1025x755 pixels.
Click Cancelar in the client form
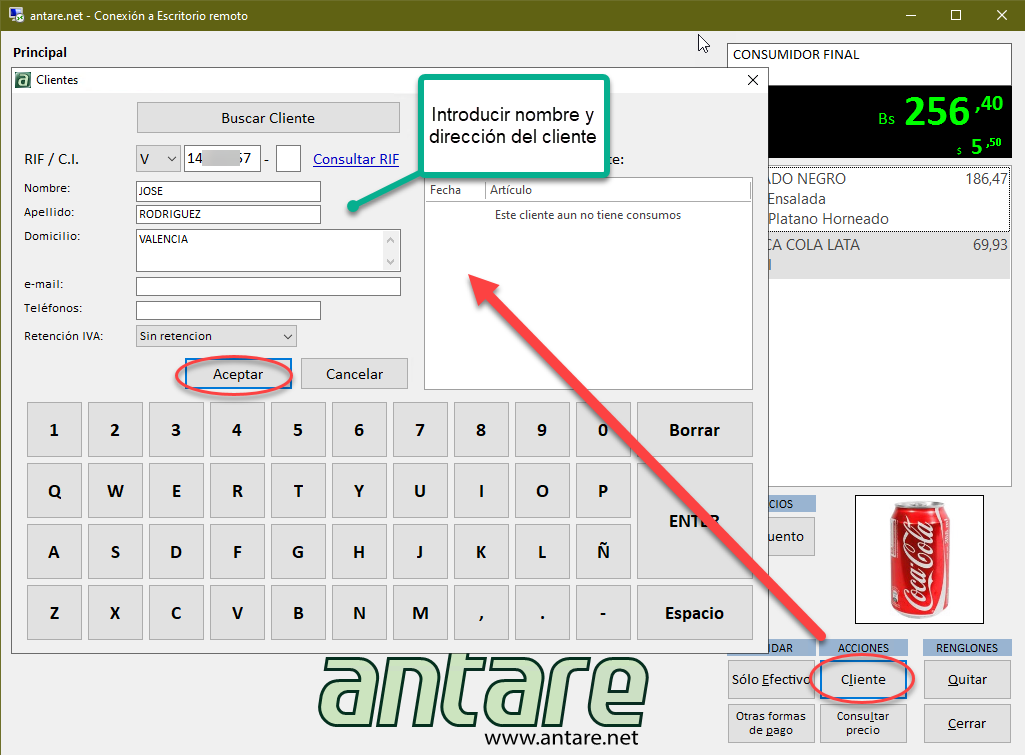(x=354, y=374)
